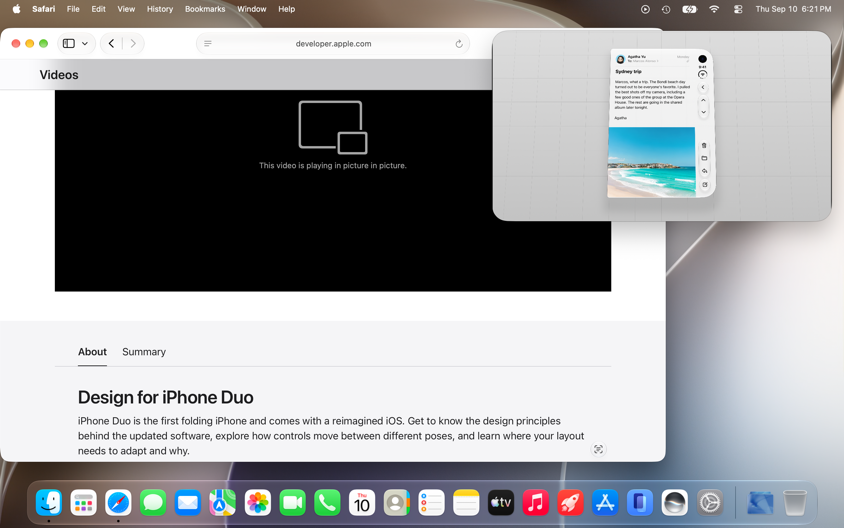Open the App Store from the Dock
This screenshot has height=528, width=844.
(x=605, y=503)
